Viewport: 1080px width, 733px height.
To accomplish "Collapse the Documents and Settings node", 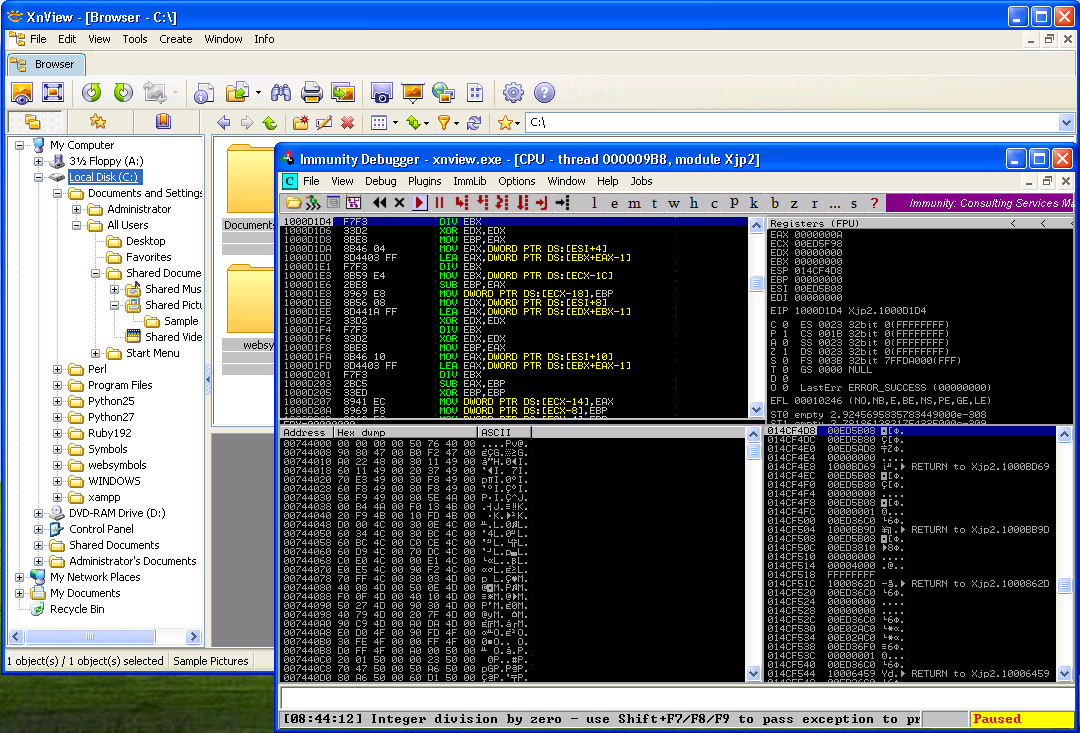I will click(x=58, y=194).
